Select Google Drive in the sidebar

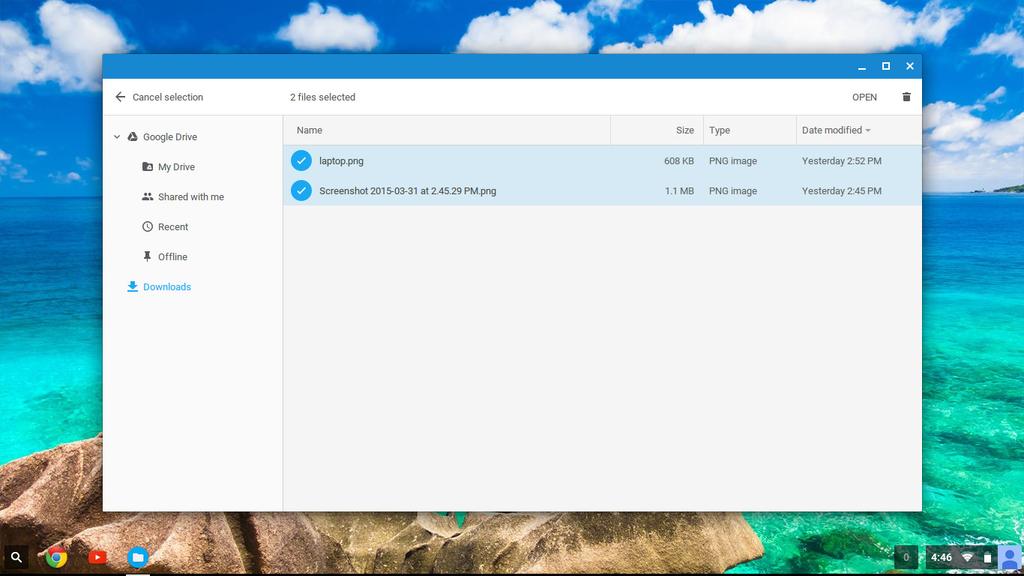[x=170, y=137]
